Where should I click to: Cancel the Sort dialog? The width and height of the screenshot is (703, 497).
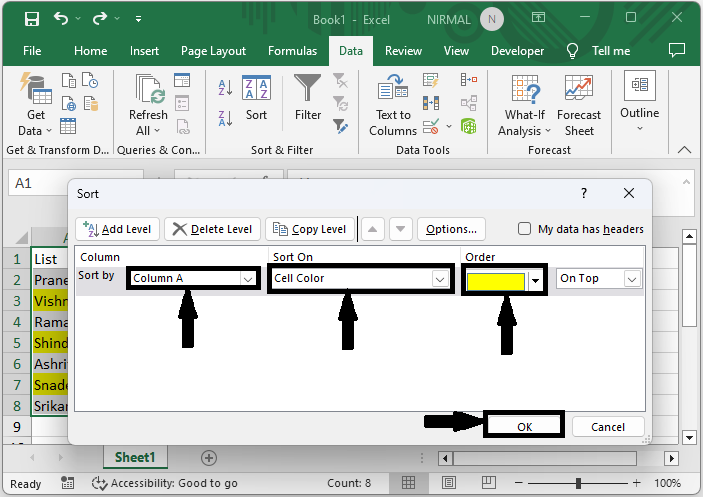click(608, 427)
